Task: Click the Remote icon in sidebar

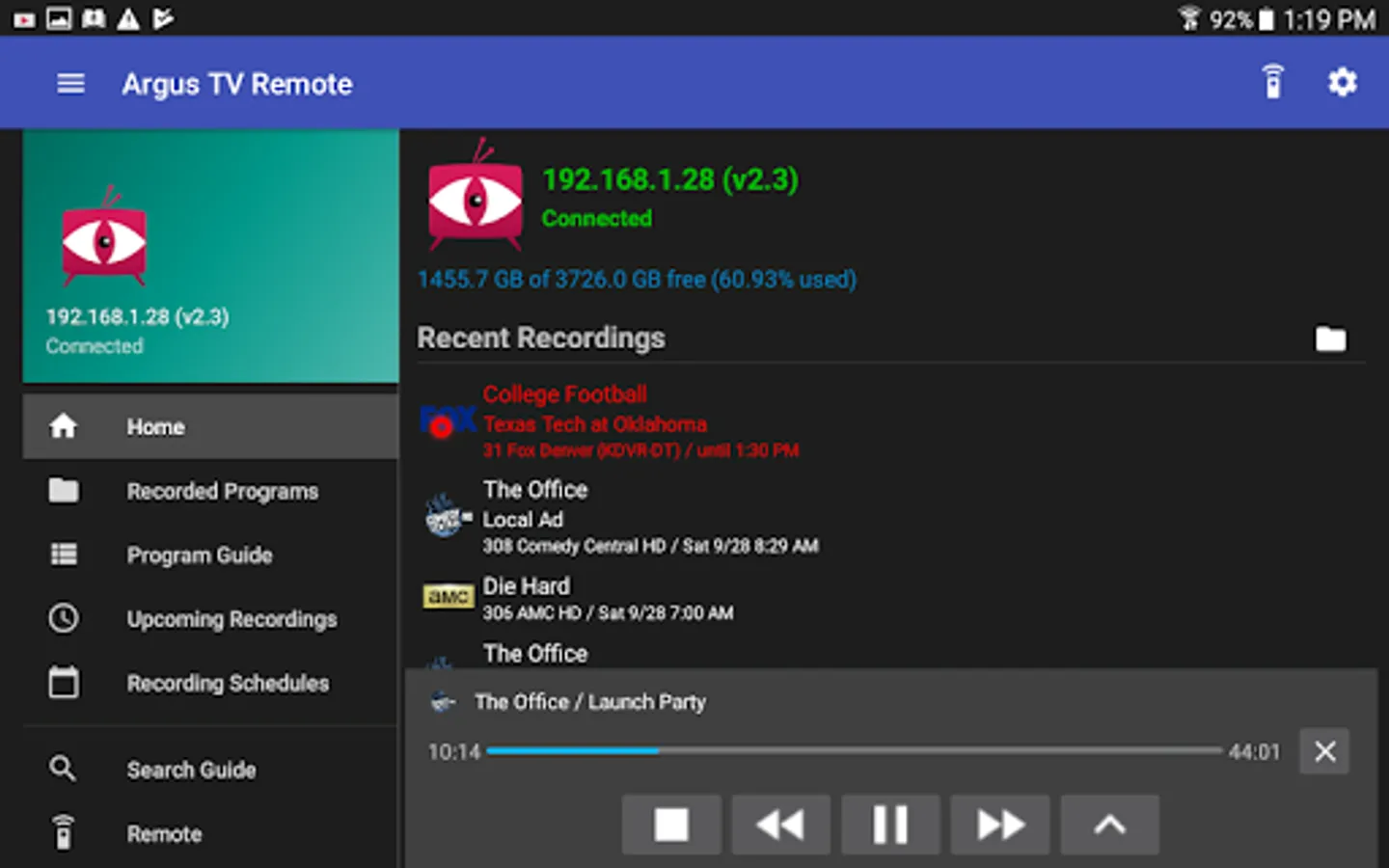Action: point(64,832)
